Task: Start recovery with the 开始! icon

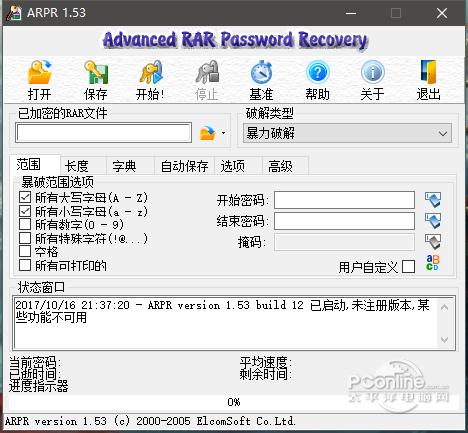Action: (x=151, y=73)
